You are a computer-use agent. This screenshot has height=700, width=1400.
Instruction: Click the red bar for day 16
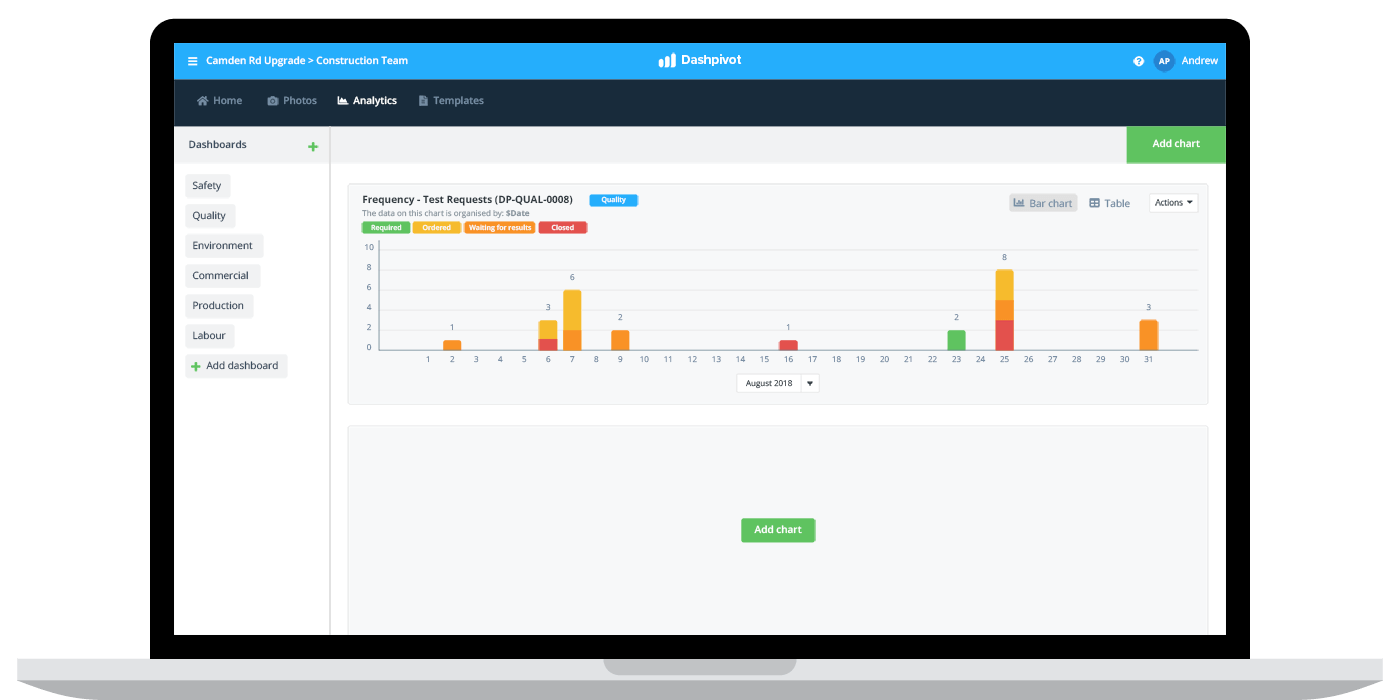coord(788,345)
